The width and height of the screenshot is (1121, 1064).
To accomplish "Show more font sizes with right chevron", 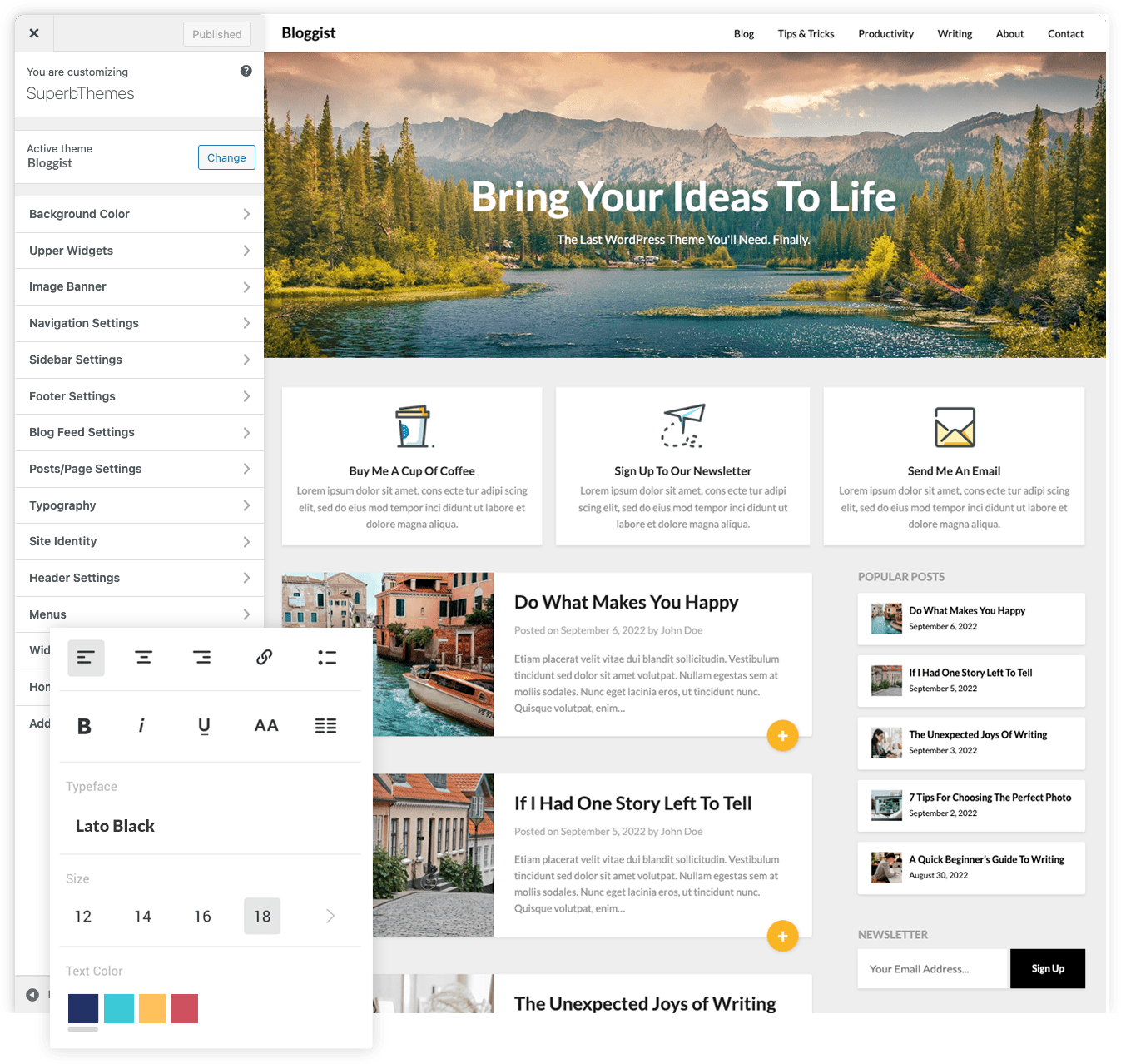I will point(330,916).
